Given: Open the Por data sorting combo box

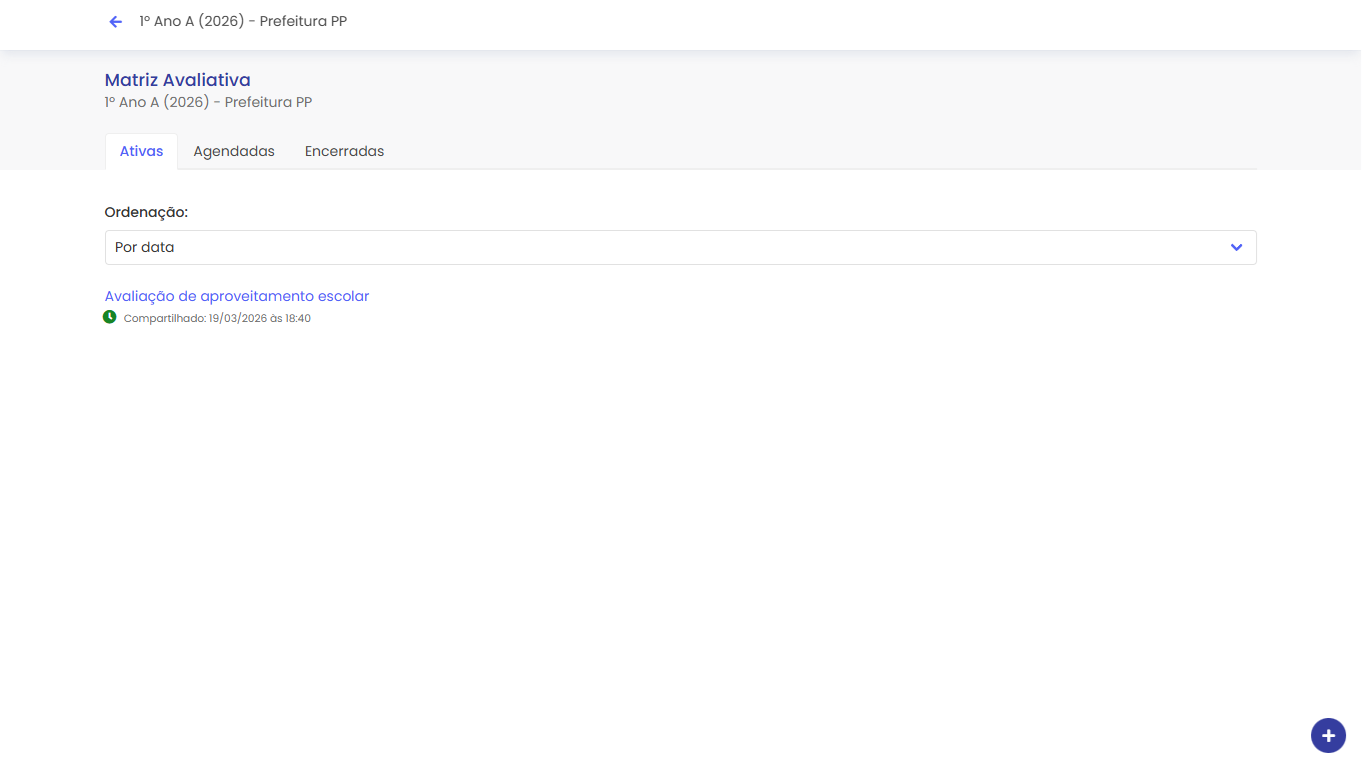Looking at the screenshot, I should tap(680, 247).
